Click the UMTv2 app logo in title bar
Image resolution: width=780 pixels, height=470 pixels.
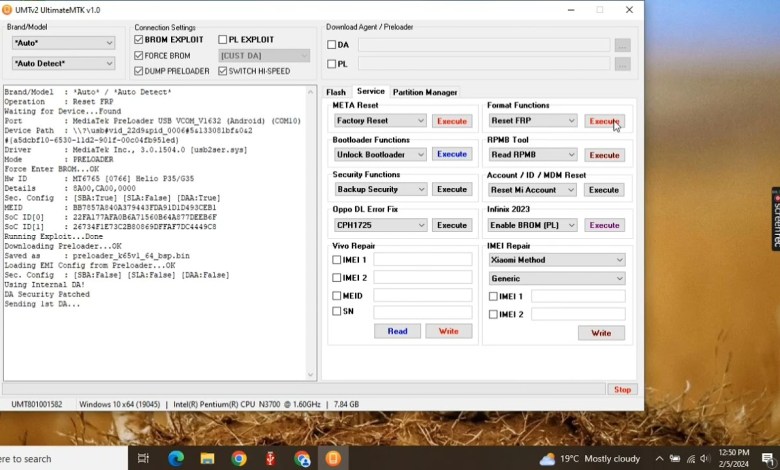click(x=7, y=9)
